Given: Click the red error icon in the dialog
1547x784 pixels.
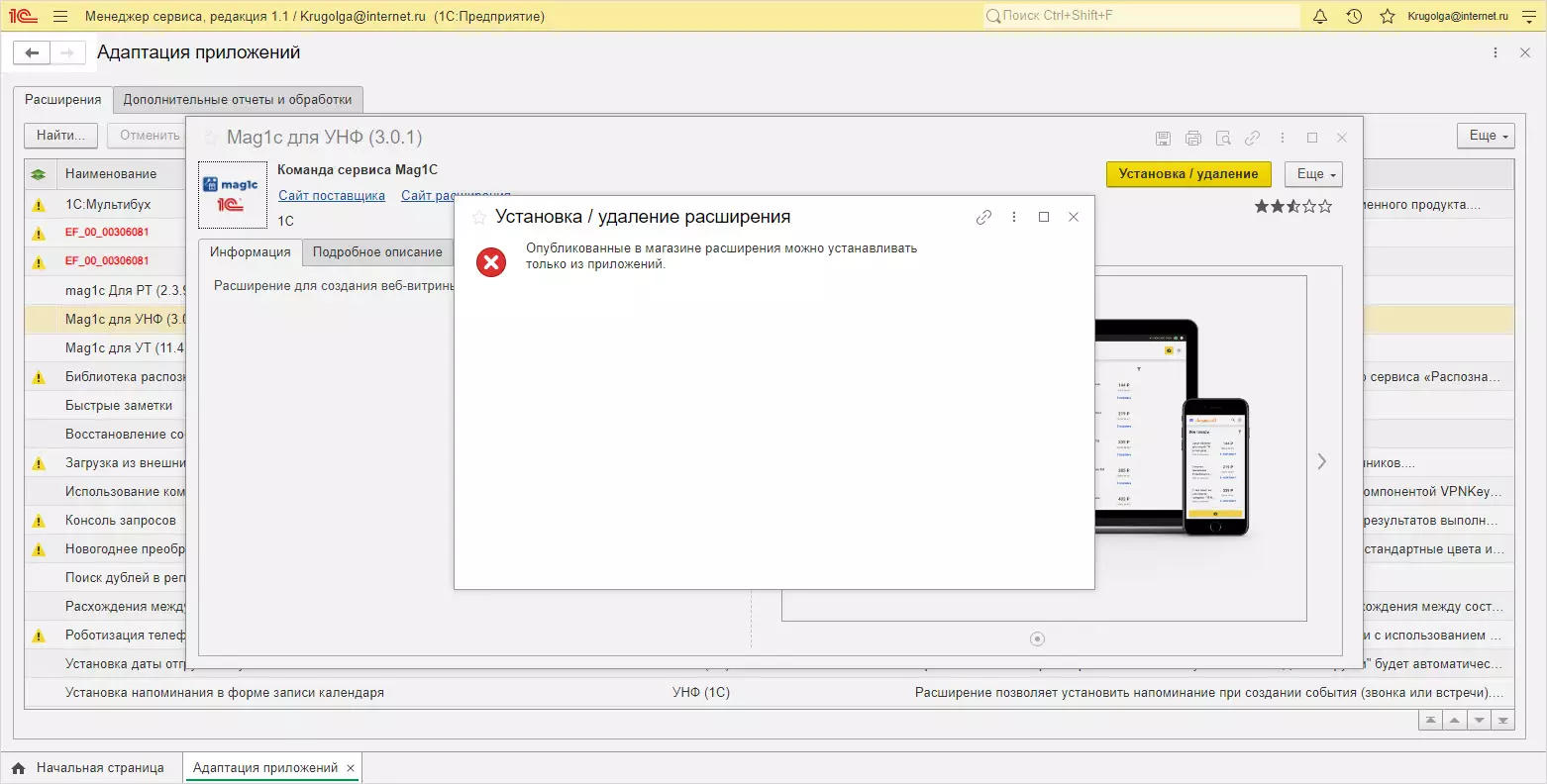Looking at the screenshot, I should (x=491, y=262).
